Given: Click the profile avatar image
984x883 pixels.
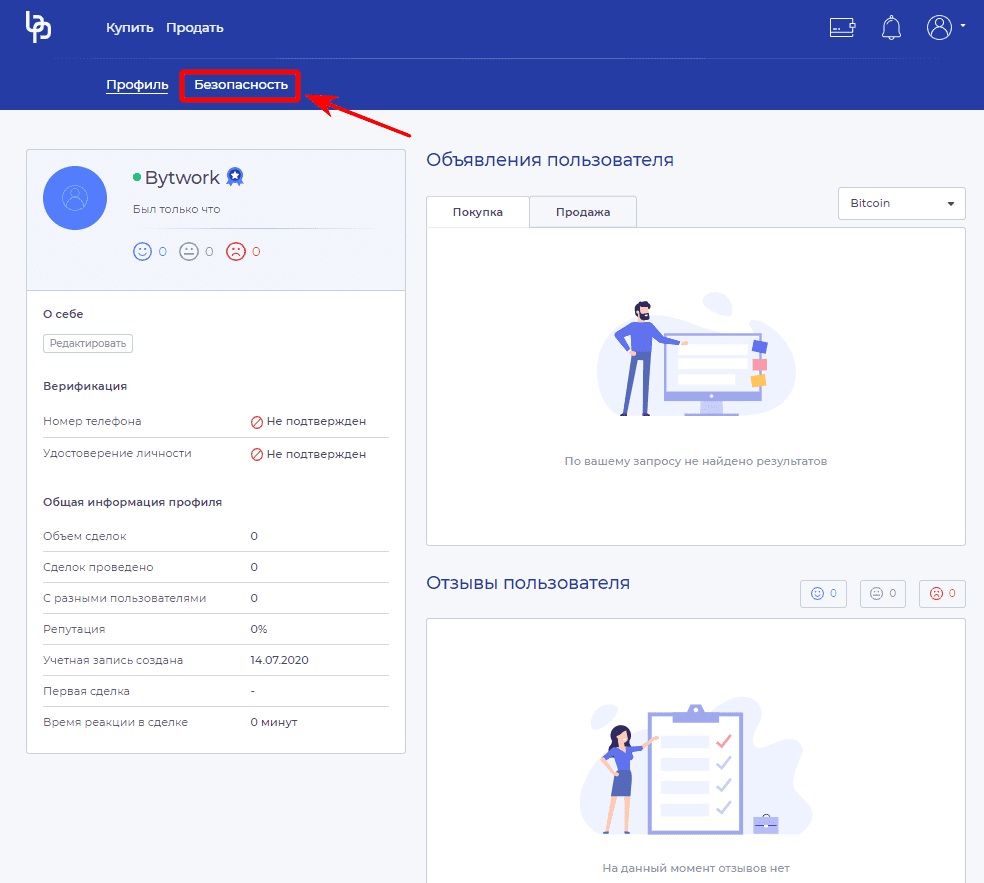Looking at the screenshot, I should pos(75,198).
